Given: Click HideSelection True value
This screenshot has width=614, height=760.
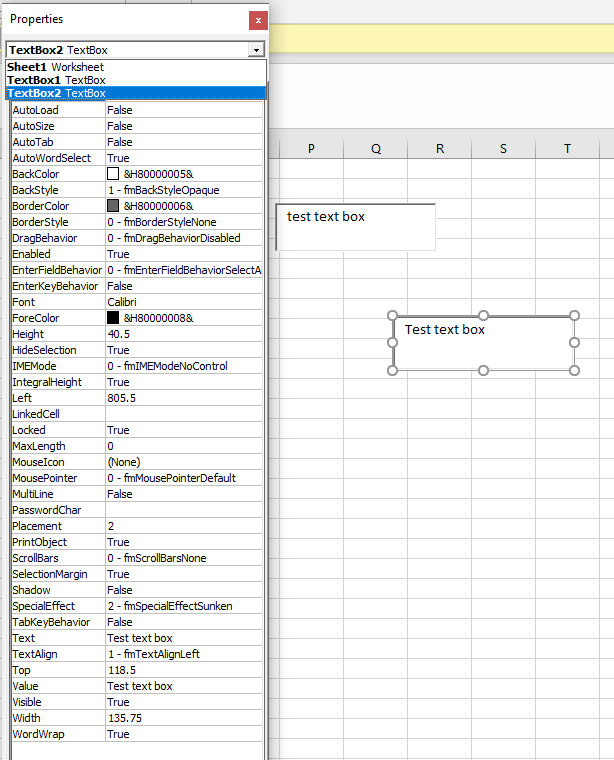Looking at the screenshot, I should point(184,350).
